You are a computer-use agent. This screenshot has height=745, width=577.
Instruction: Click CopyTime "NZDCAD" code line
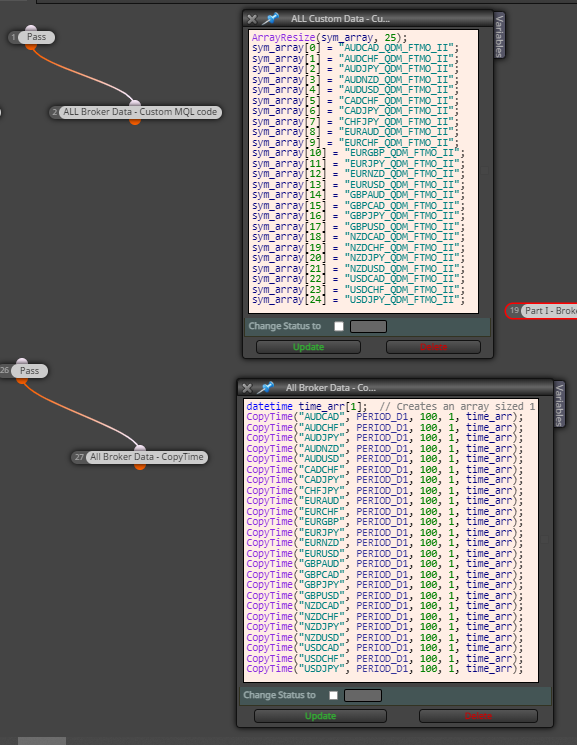pyautogui.click(x=385, y=606)
